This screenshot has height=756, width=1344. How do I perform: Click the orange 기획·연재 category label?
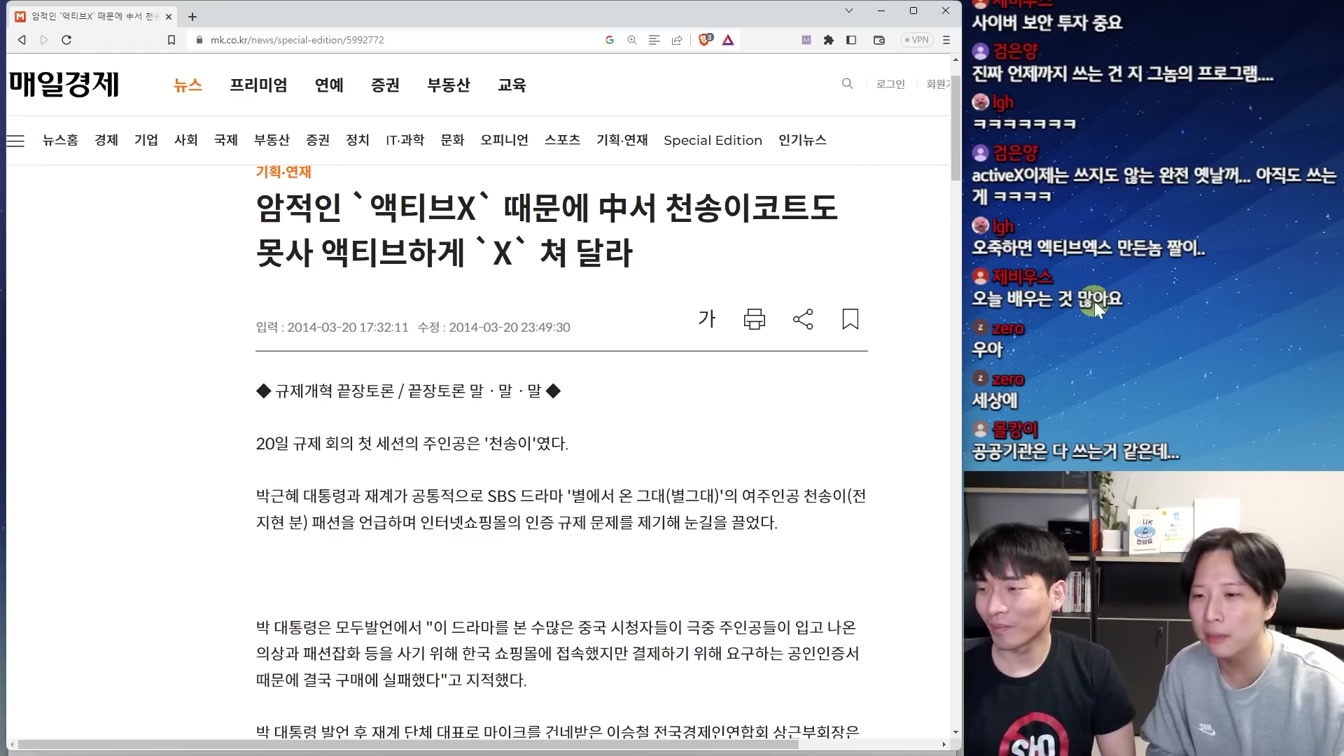(284, 172)
